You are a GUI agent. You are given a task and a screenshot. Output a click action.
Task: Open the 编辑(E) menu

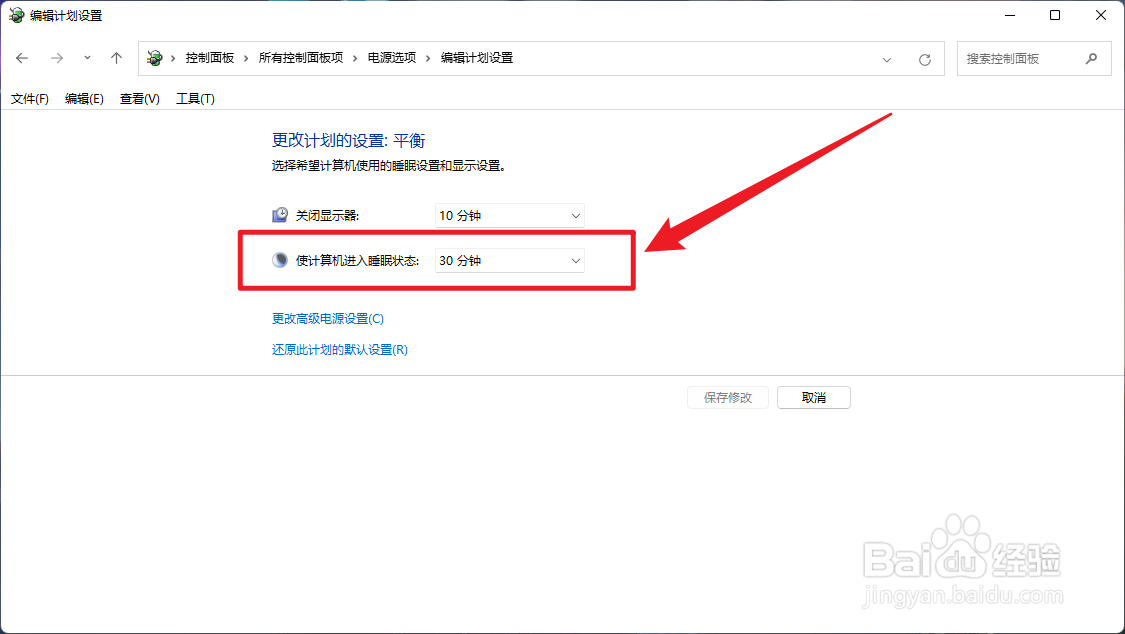(x=84, y=99)
